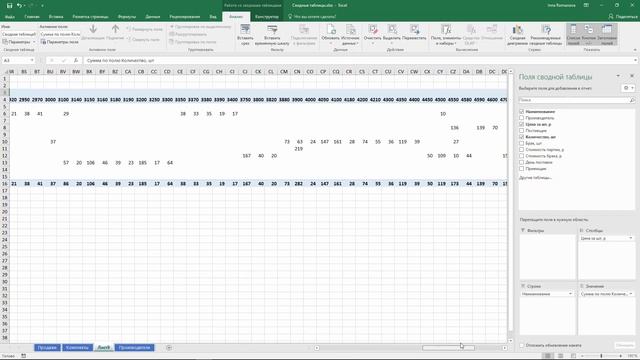Enable Отложить обновление макета checkbox
This screenshot has width=640, height=360.
tap(522, 345)
